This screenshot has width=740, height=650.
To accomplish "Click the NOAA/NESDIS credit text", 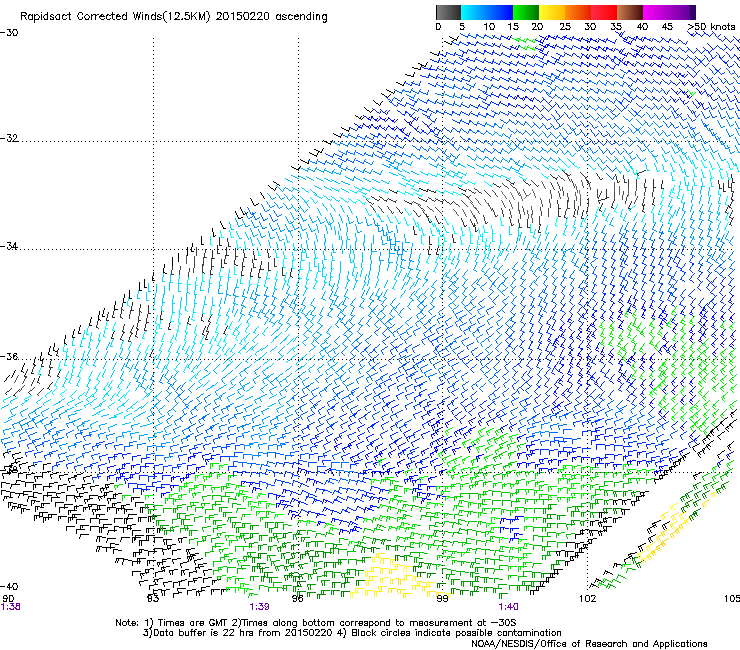I will [x=589, y=644].
